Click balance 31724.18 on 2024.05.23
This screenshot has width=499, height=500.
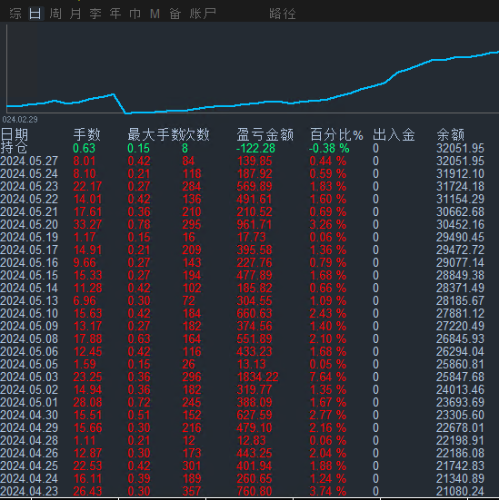[460, 186]
